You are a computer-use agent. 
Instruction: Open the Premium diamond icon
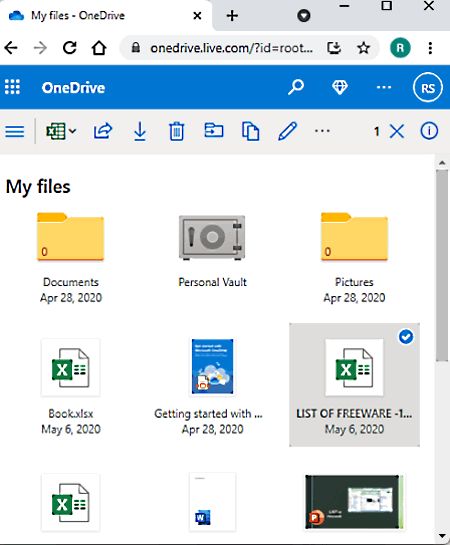click(x=340, y=87)
